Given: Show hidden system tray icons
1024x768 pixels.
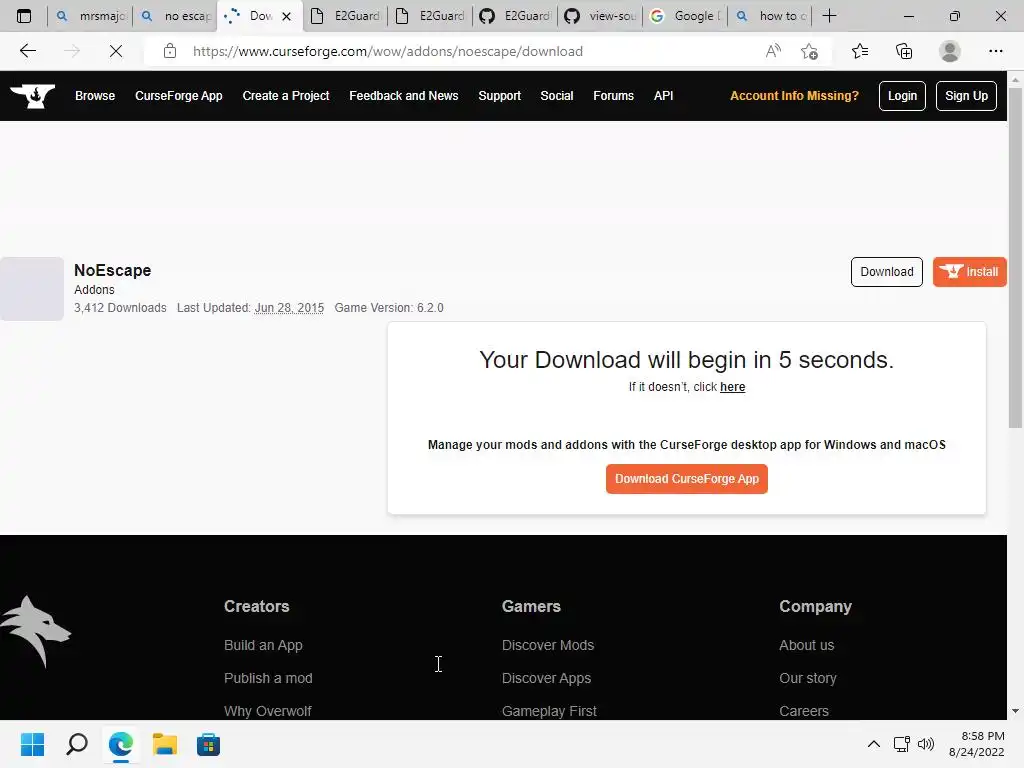Looking at the screenshot, I should (x=874, y=744).
